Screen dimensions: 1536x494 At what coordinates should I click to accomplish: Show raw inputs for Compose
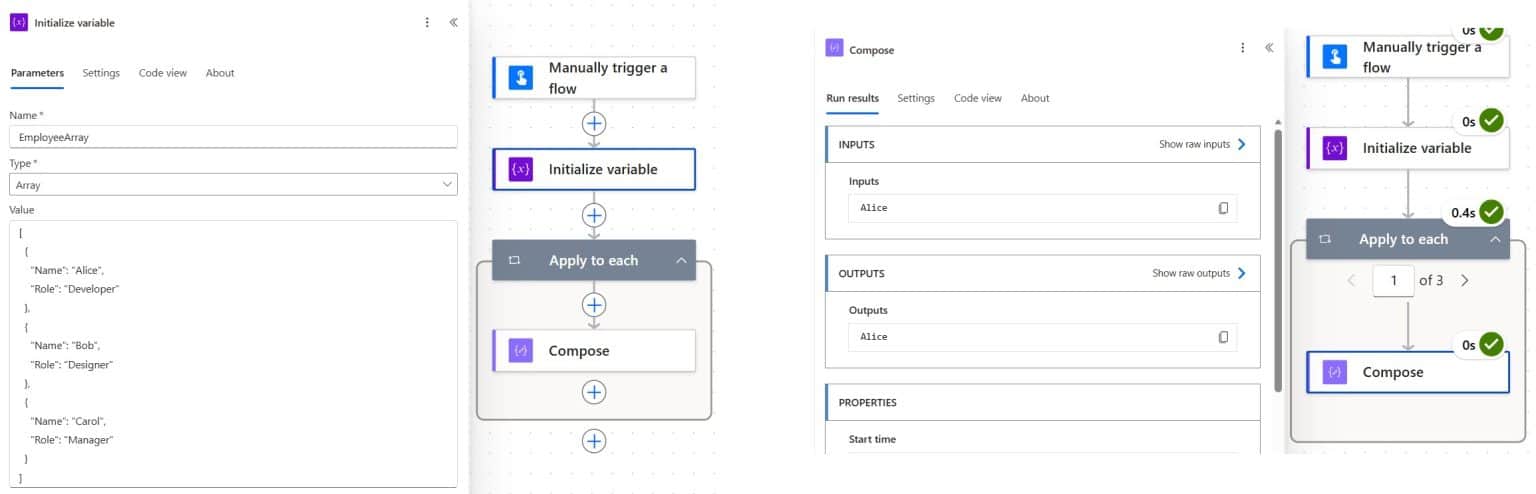point(1203,144)
